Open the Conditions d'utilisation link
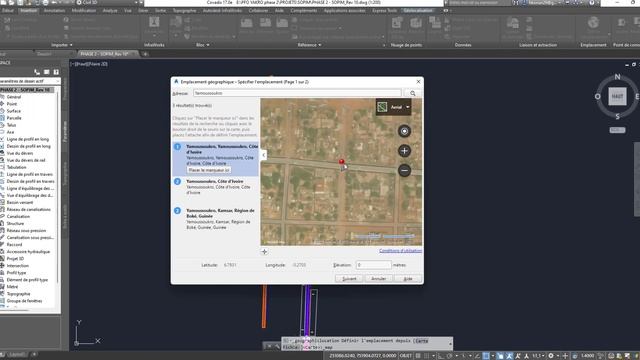This screenshot has width=640, height=360. click(400, 251)
